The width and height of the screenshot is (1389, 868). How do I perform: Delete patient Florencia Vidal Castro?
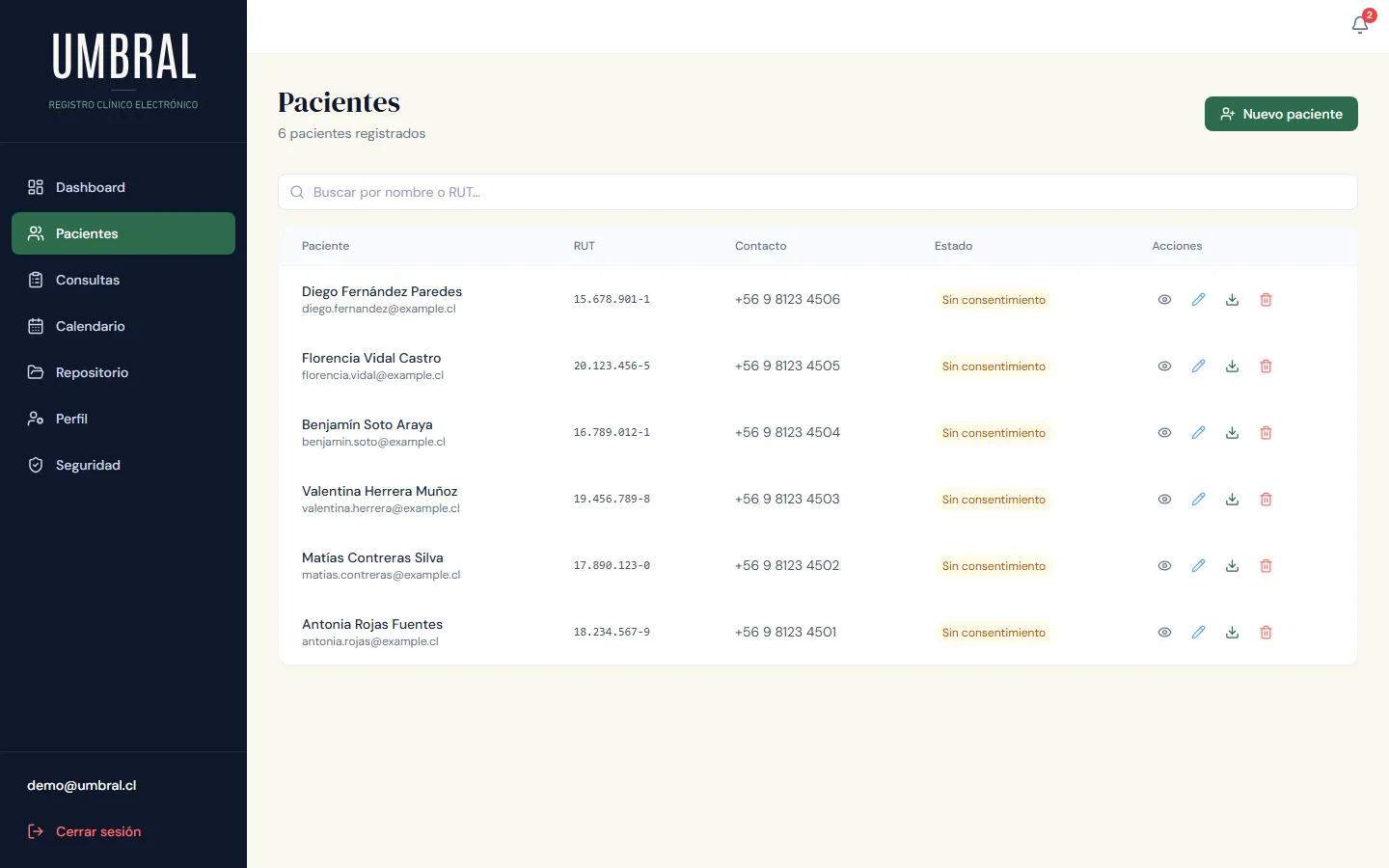[1266, 366]
